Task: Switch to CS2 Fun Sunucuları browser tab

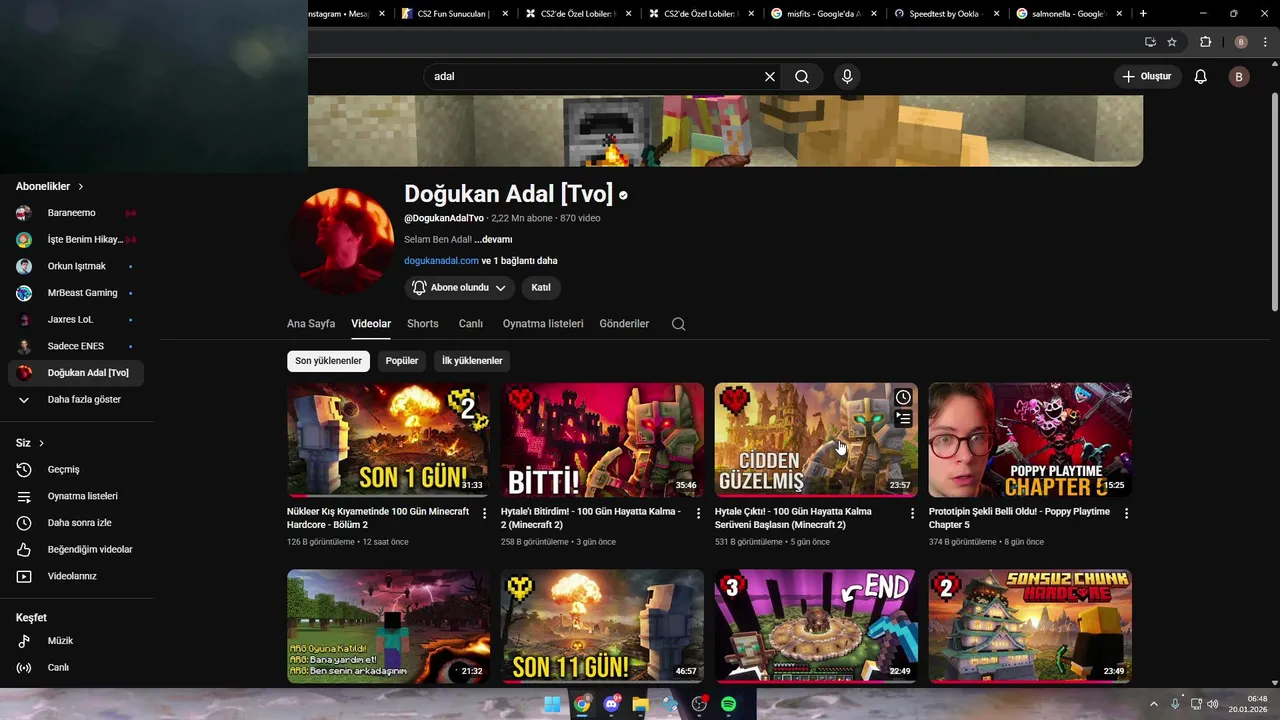Action: coord(454,14)
